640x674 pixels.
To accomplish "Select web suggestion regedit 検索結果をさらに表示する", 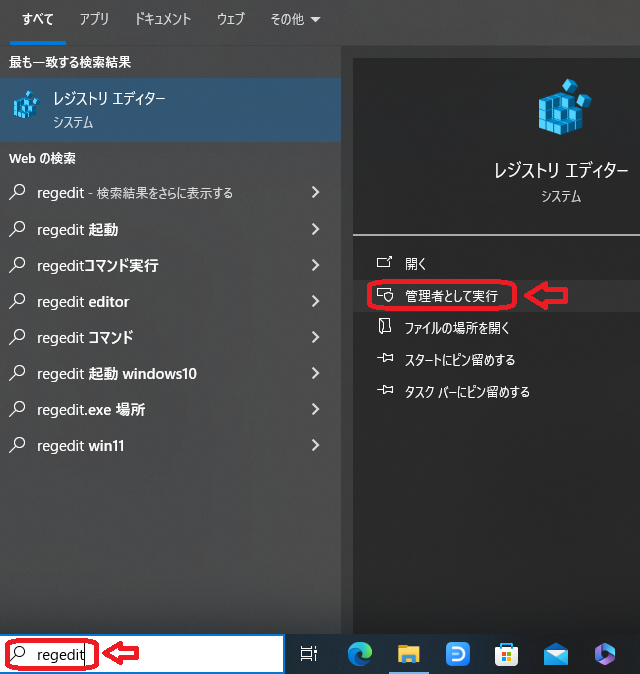I will click(x=171, y=193).
